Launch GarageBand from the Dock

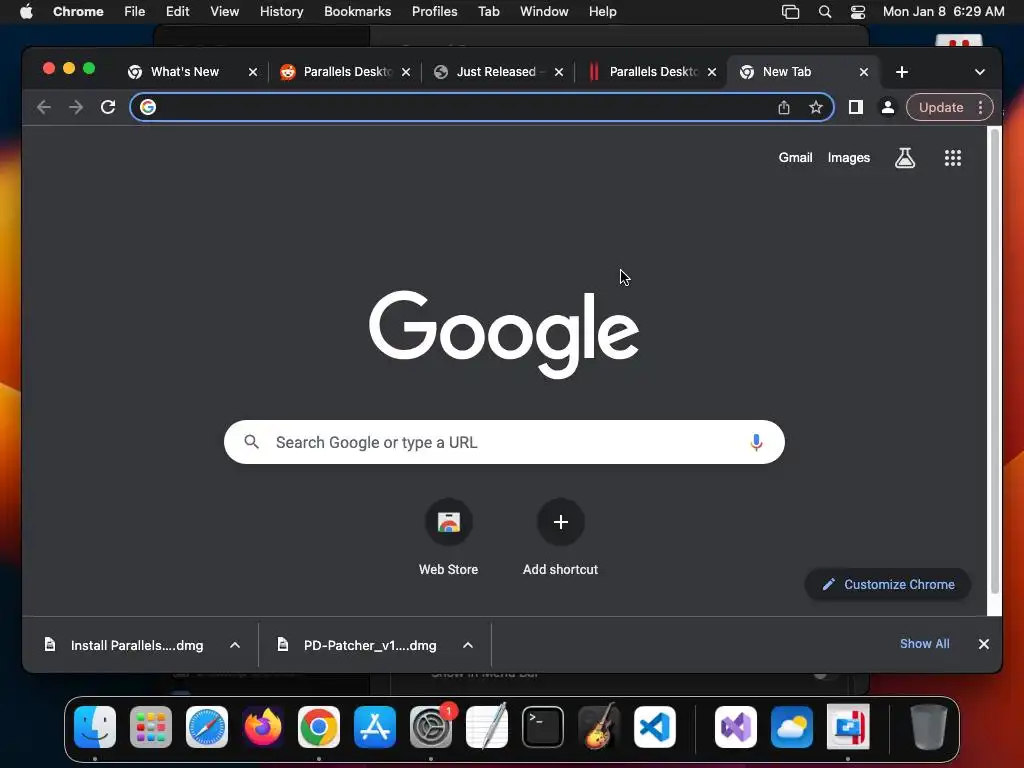(599, 727)
